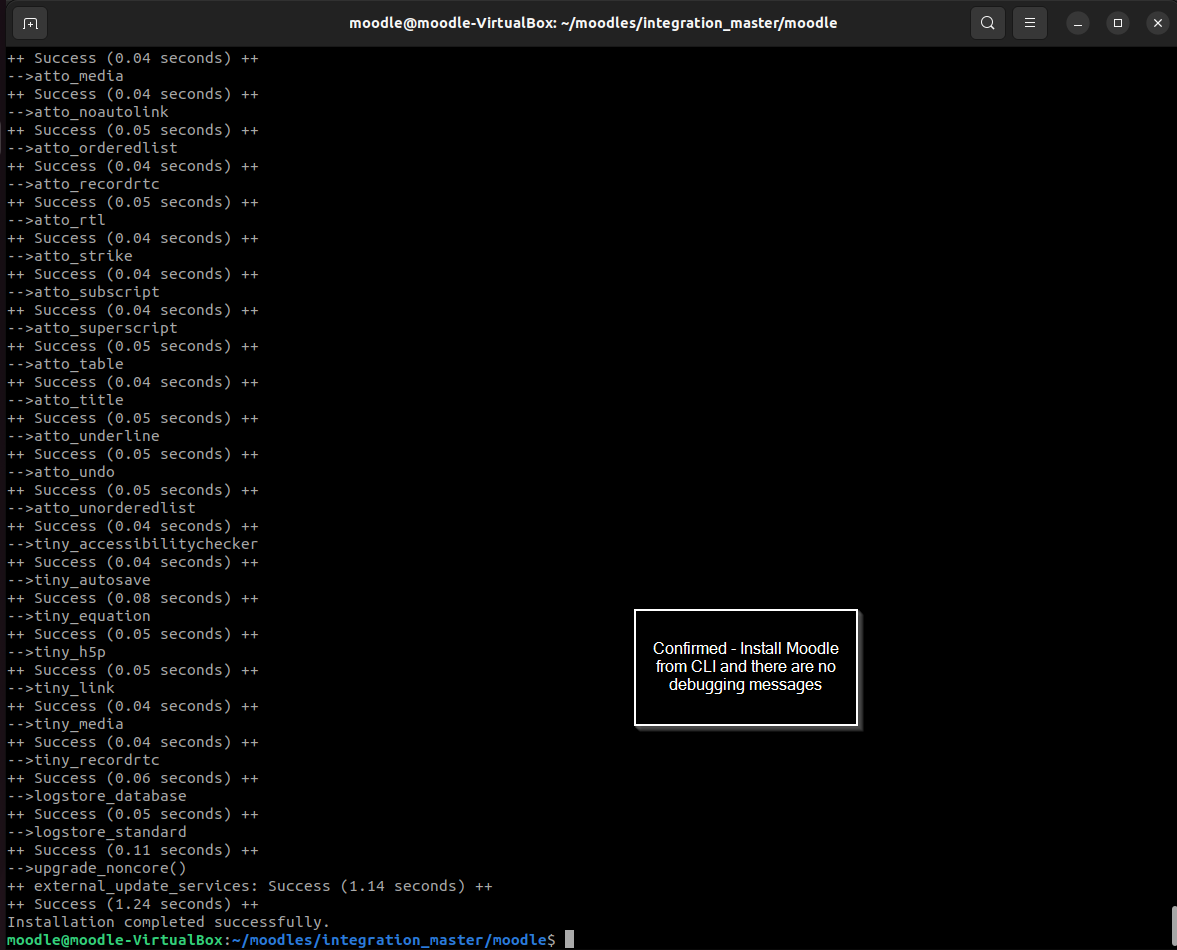This screenshot has height=950, width=1177.
Task: Click the -->atto_subscript line
Action: (x=83, y=292)
